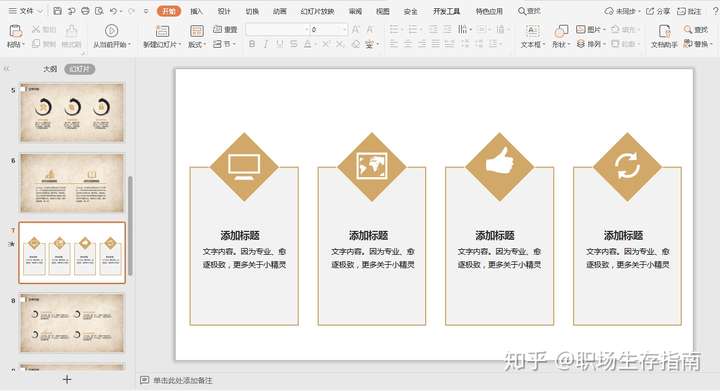Click the text direction icon
The image size is (720, 391).
click(462, 29)
